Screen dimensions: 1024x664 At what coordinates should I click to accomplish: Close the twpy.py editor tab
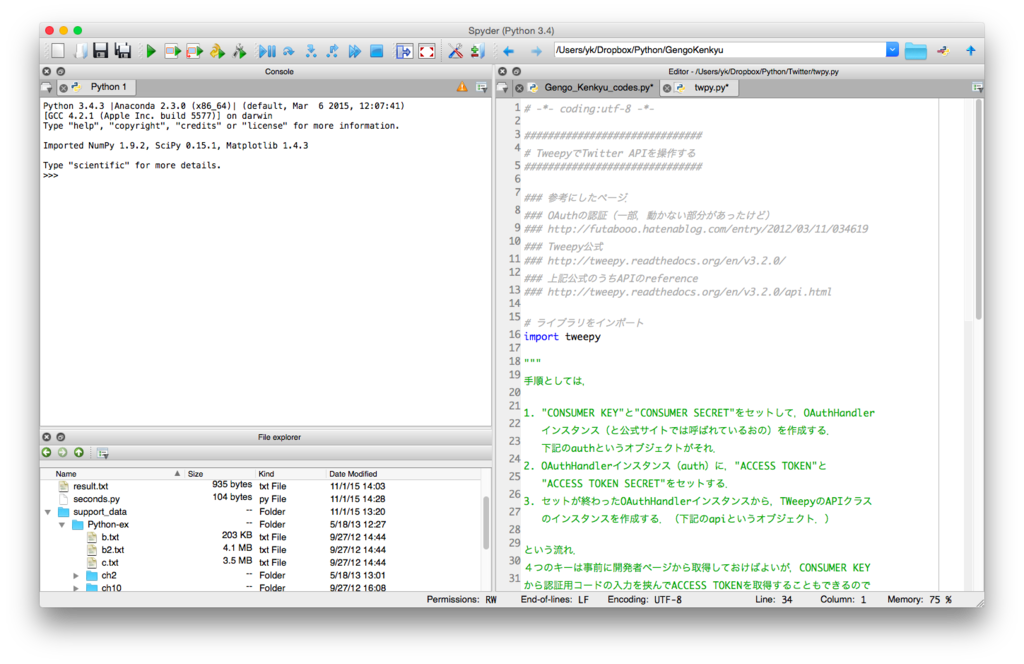[x=667, y=87]
